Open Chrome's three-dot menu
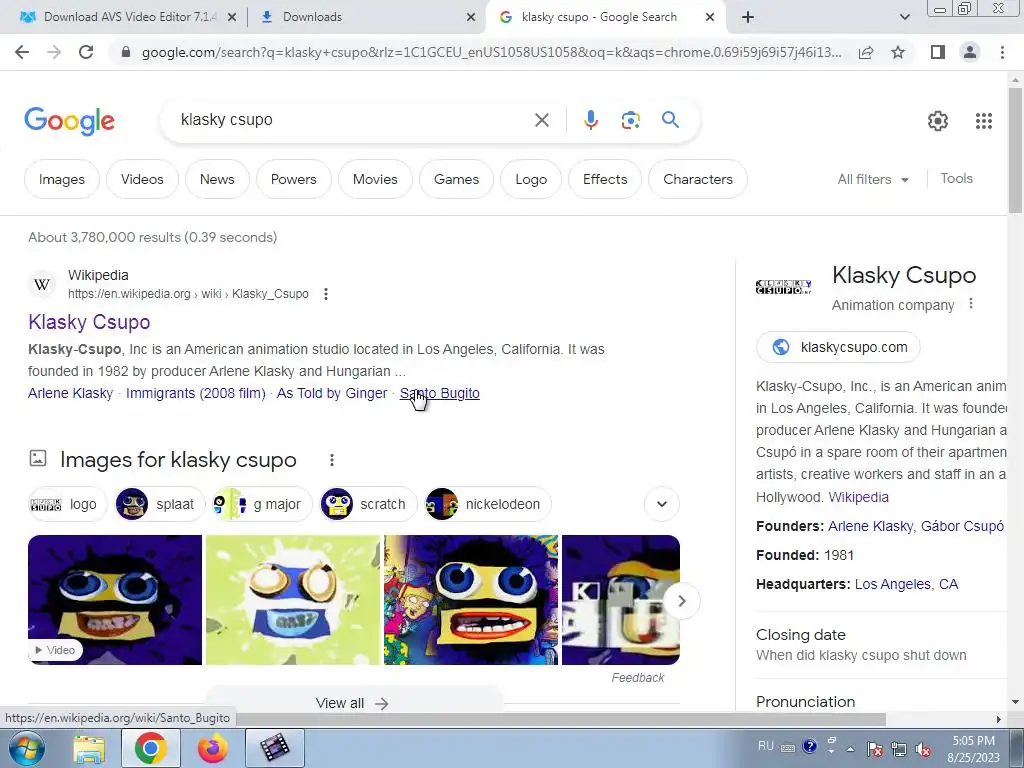 (1002, 52)
